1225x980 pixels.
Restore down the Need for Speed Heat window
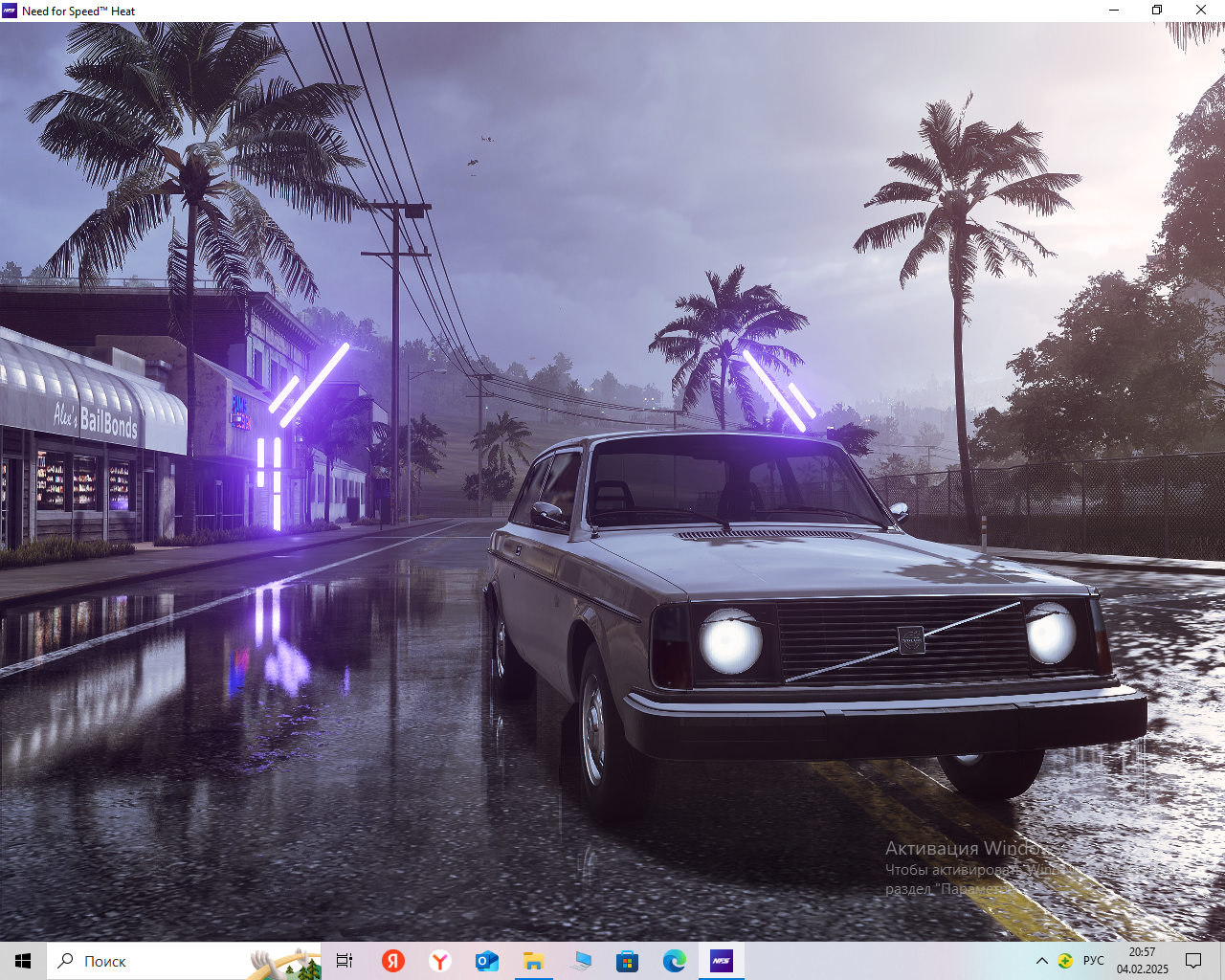coord(1157,11)
